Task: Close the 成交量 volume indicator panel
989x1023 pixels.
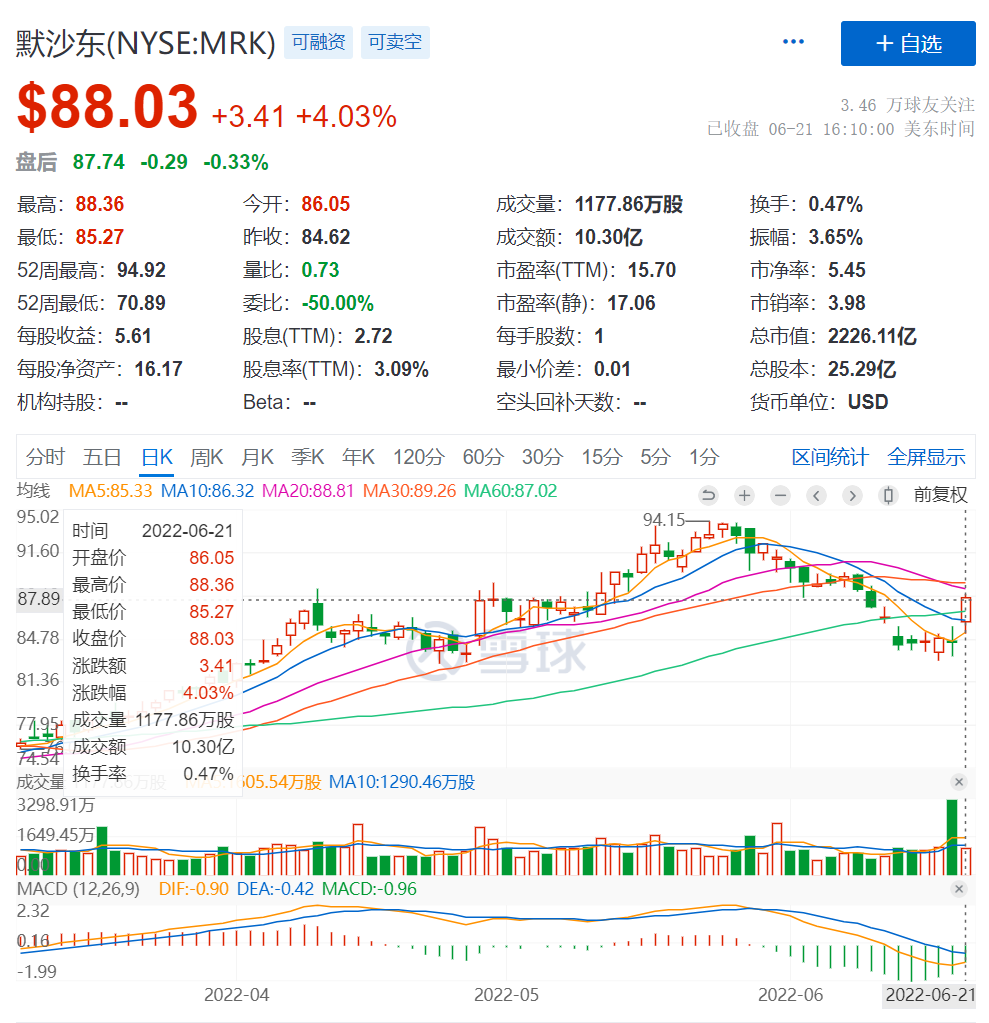Action: click(x=958, y=782)
